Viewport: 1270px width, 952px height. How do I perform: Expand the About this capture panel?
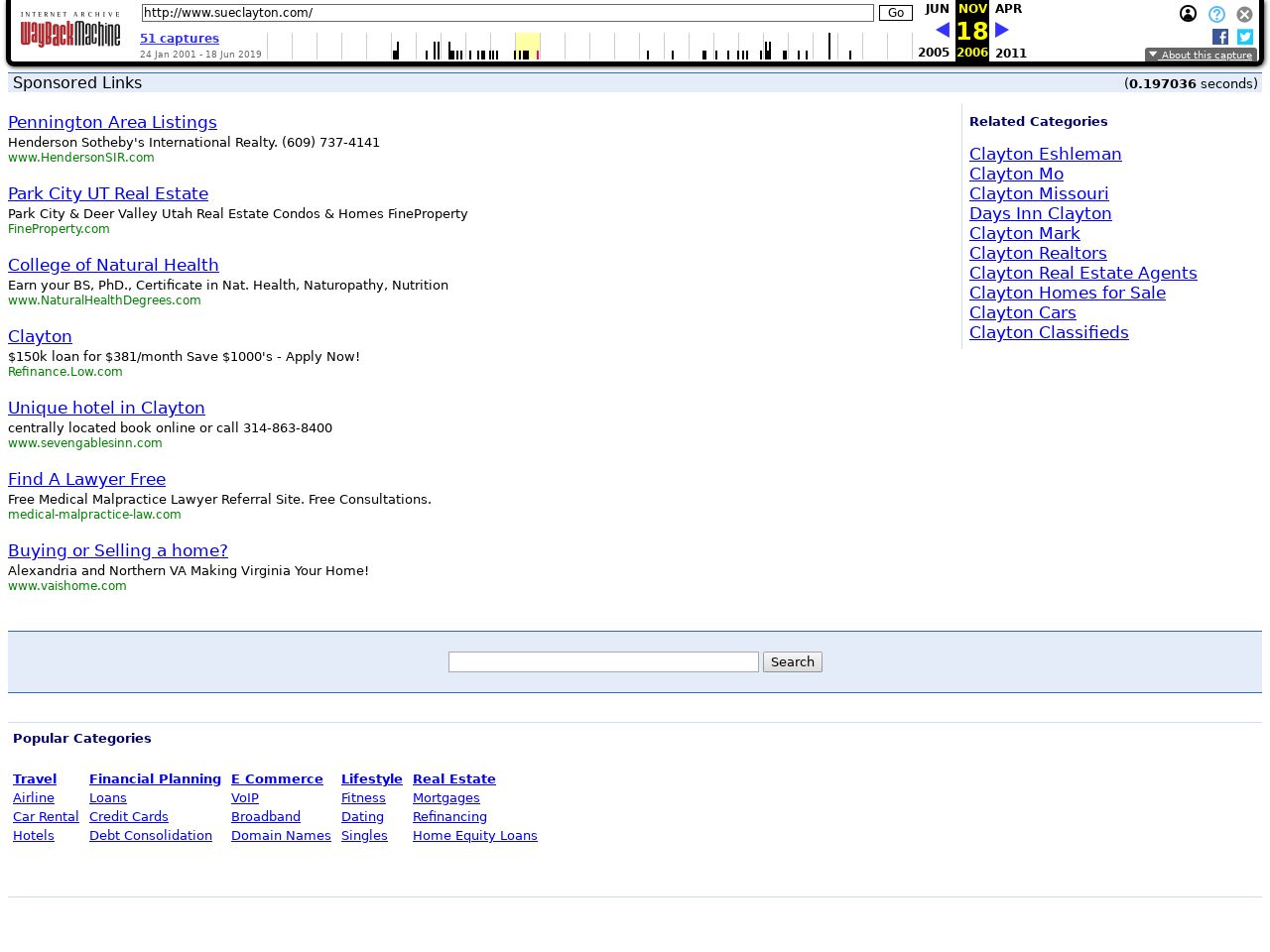click(x=1201, y=55)
